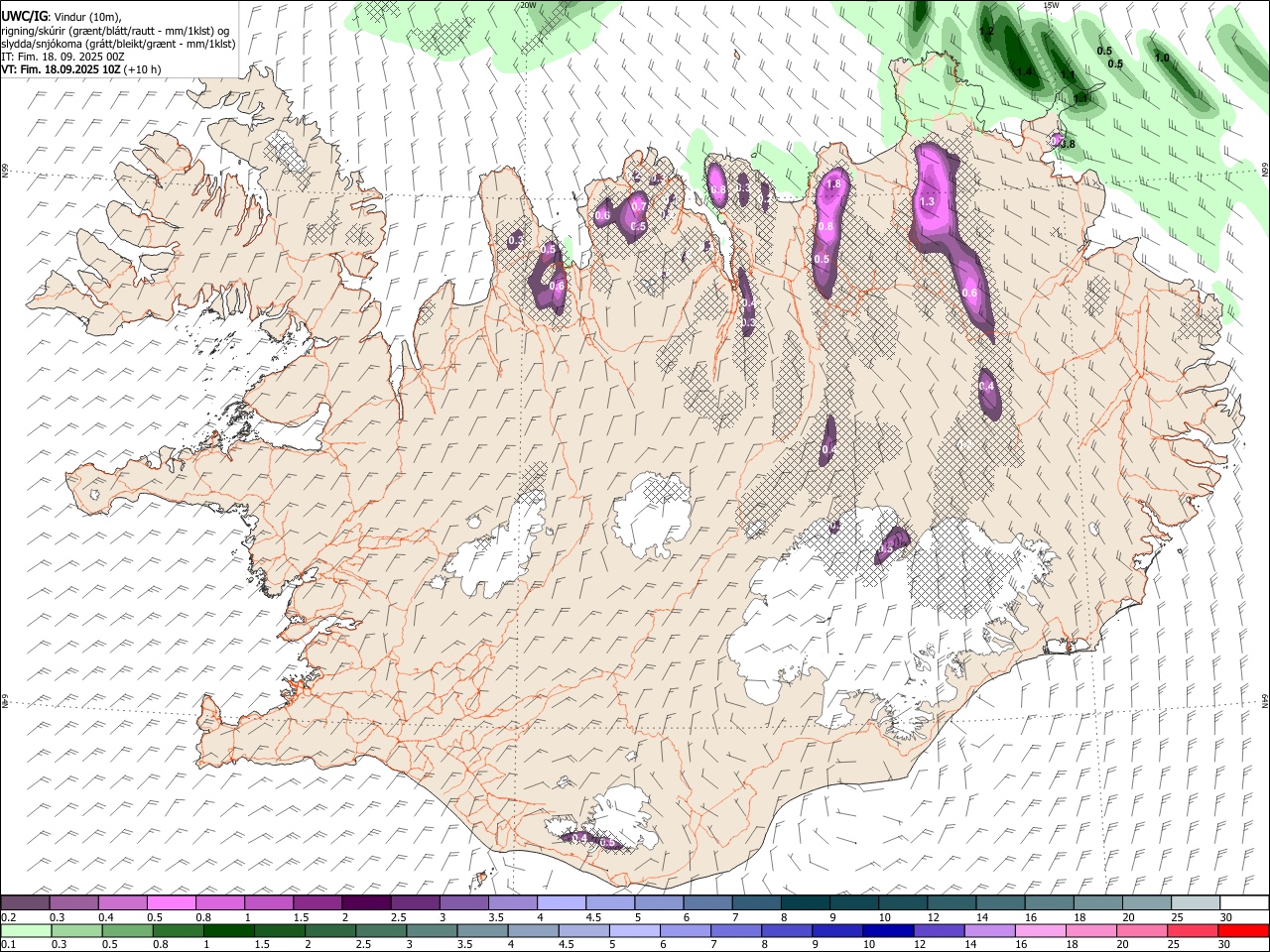Screen dimensions: 1270x952
Task: Select the grey-green 3 mm rain legend swatch
Action: [432, 930]
